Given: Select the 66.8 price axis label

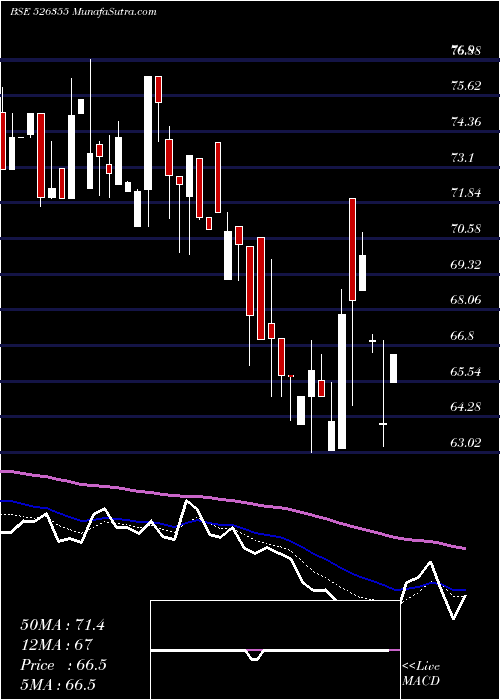Looking at the screenshot, I should point(463,336).
